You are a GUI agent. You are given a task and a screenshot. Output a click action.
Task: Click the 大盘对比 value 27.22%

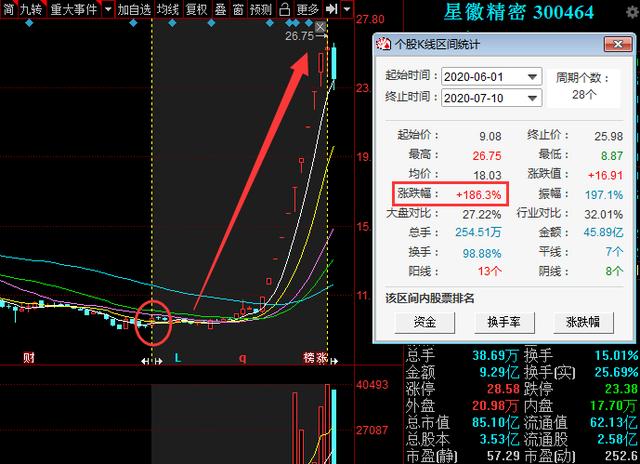tap(482, 214)
